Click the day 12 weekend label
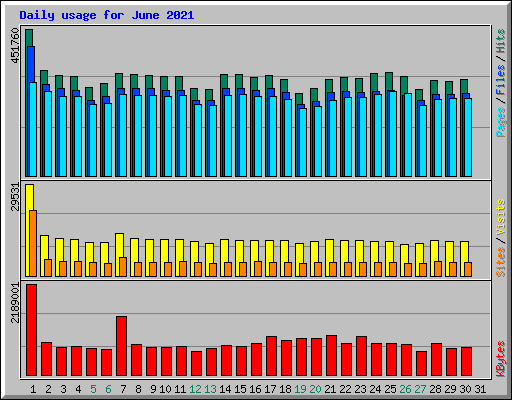 click(x=195, y=389)
